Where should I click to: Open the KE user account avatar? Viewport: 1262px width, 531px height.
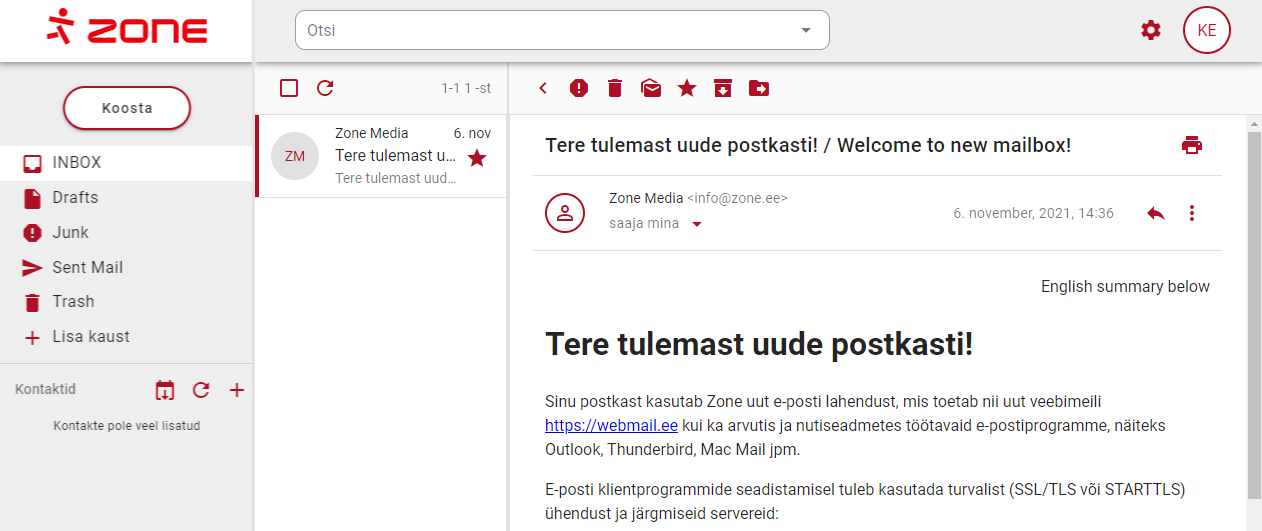click(x=1207, y=30)
